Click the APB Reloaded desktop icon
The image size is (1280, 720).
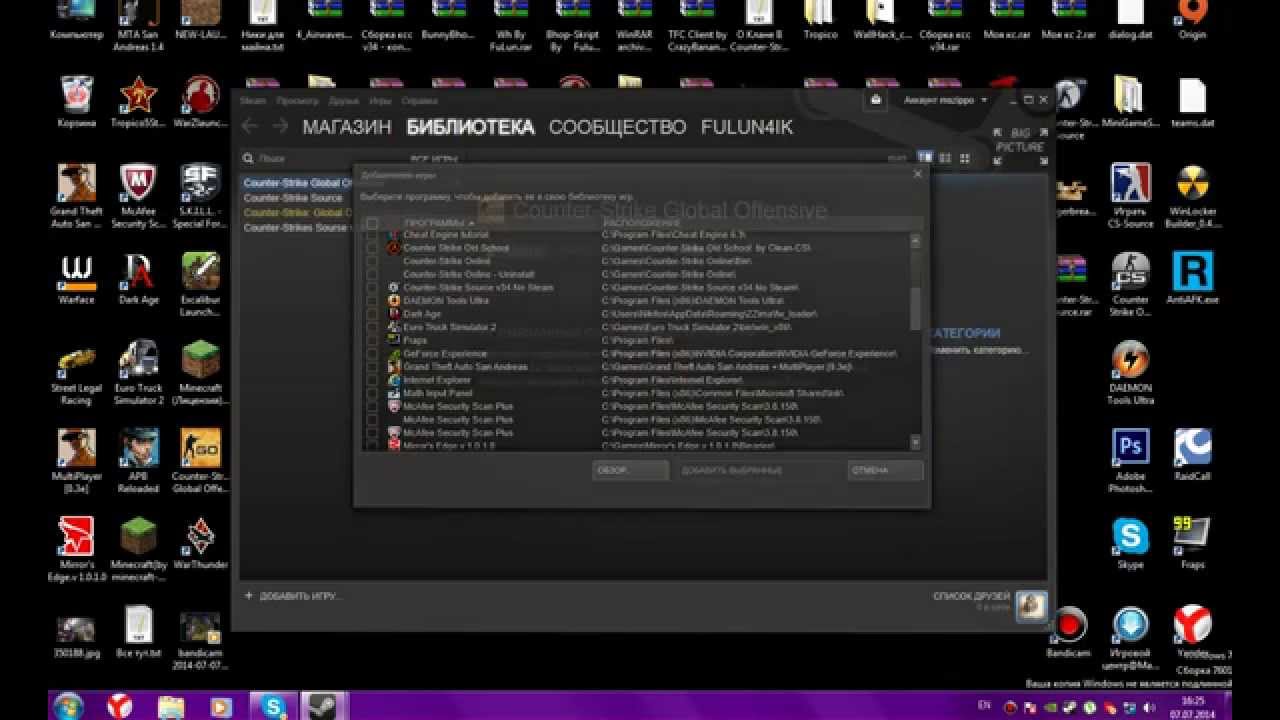[139, 461]
